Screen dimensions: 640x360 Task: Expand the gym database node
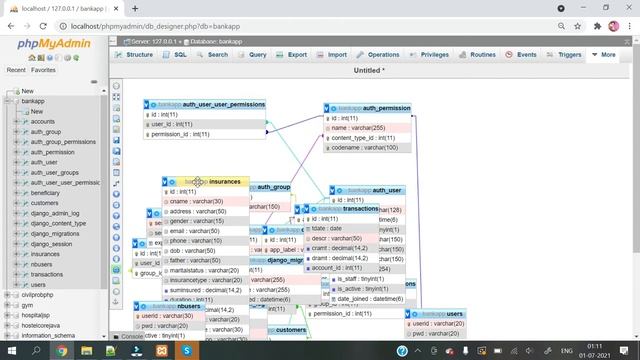[x=7, y=305]
